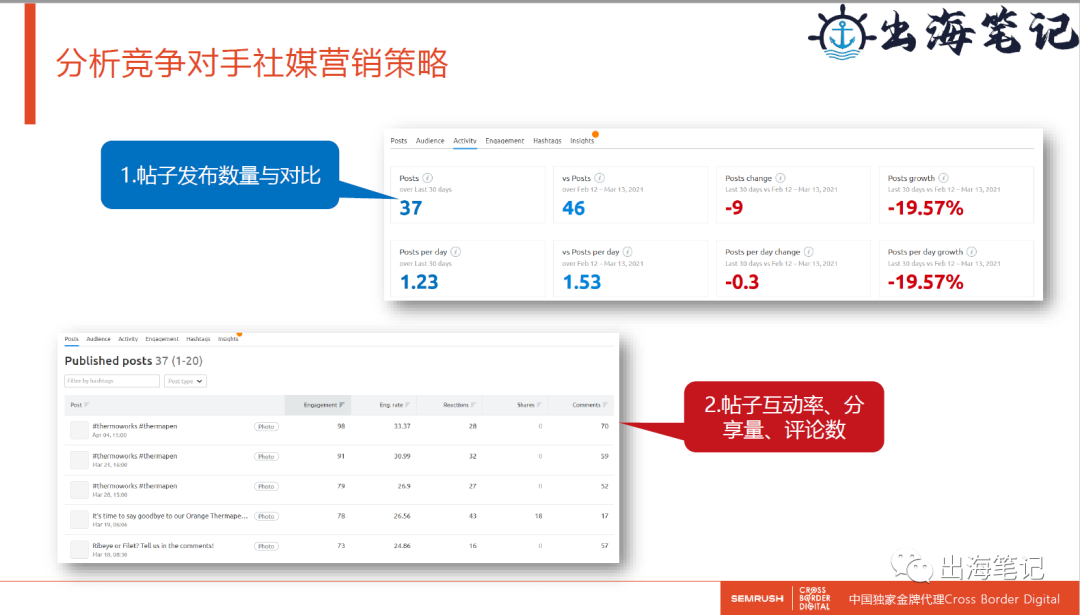
Task: Select the Insights tab
Action: 581,140
